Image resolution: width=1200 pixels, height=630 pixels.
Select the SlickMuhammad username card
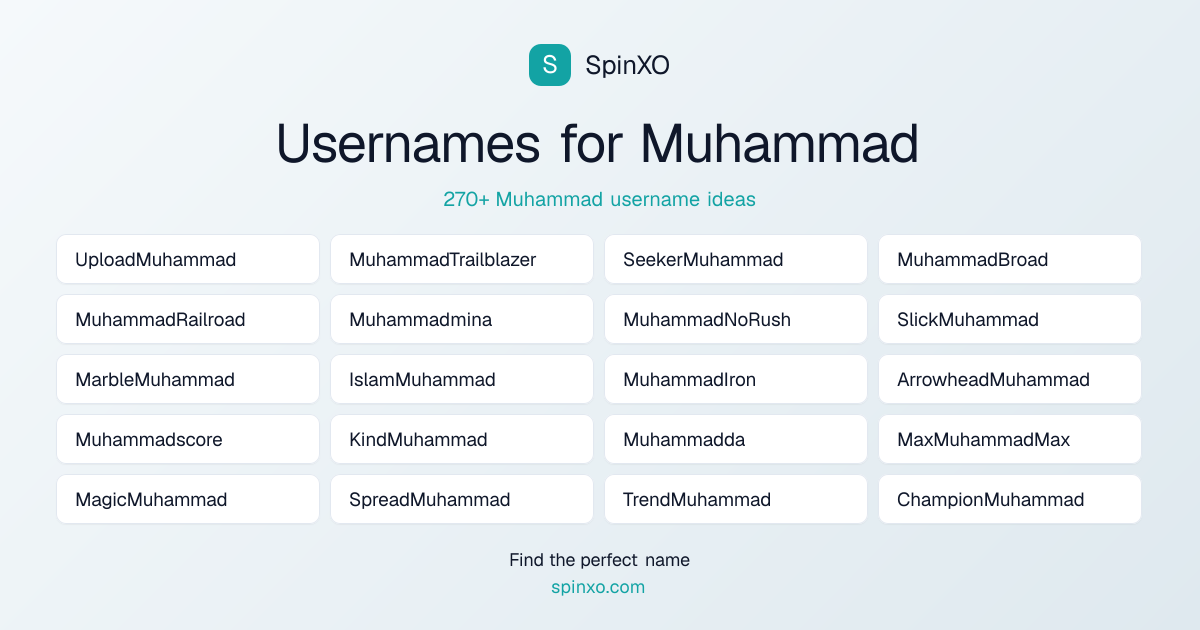(x=1010, y=319)
